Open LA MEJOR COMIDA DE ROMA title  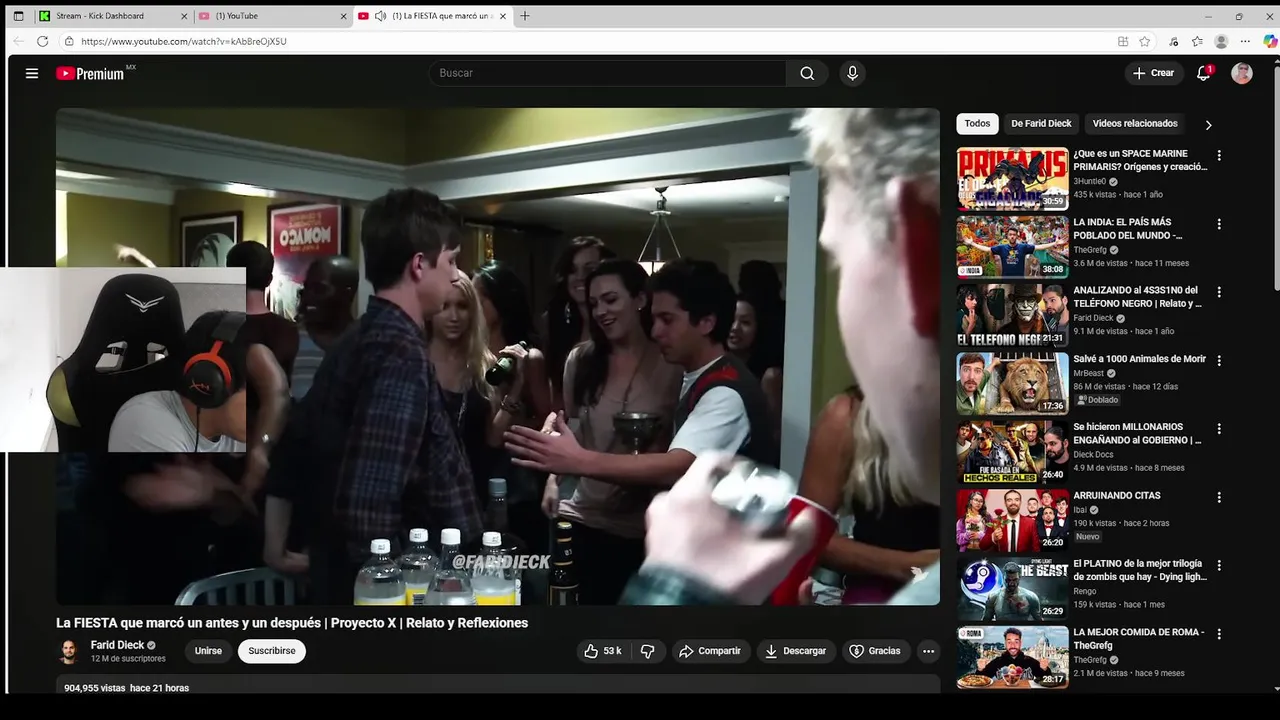point(1139,639)
